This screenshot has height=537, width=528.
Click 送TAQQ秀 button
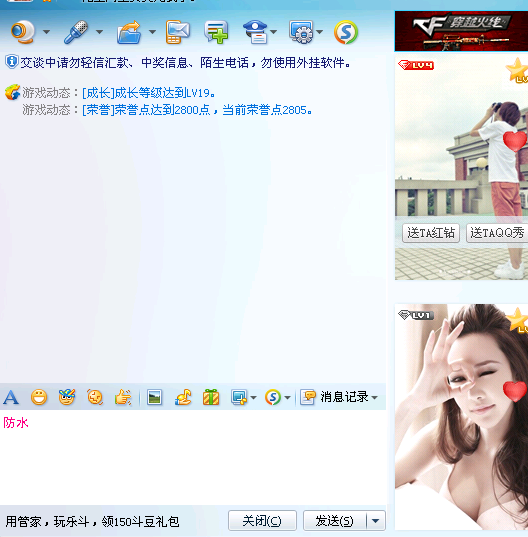pos(497,233)
